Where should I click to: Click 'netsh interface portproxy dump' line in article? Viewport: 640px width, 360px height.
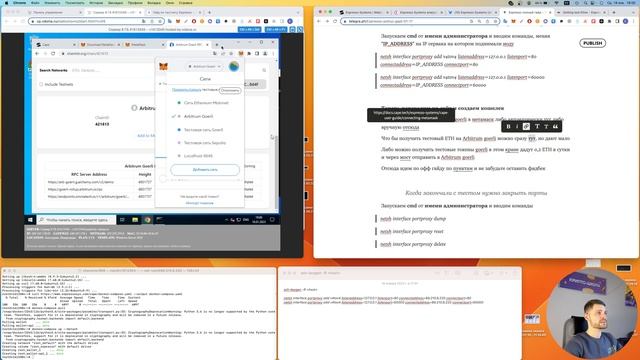point(413,219)
